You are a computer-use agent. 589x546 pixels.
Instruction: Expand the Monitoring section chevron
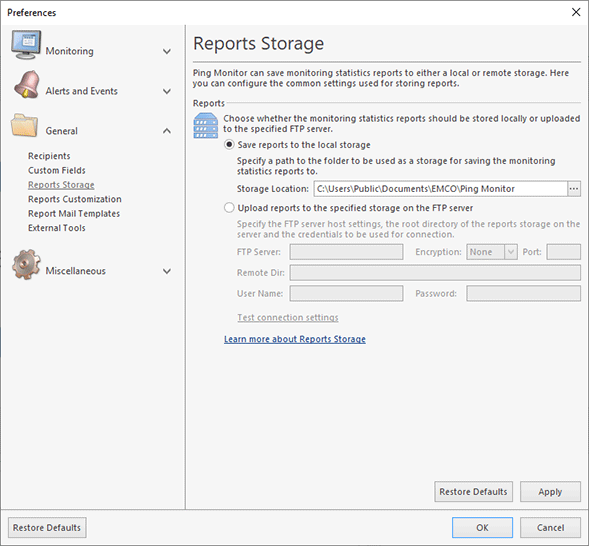(167, 51)
